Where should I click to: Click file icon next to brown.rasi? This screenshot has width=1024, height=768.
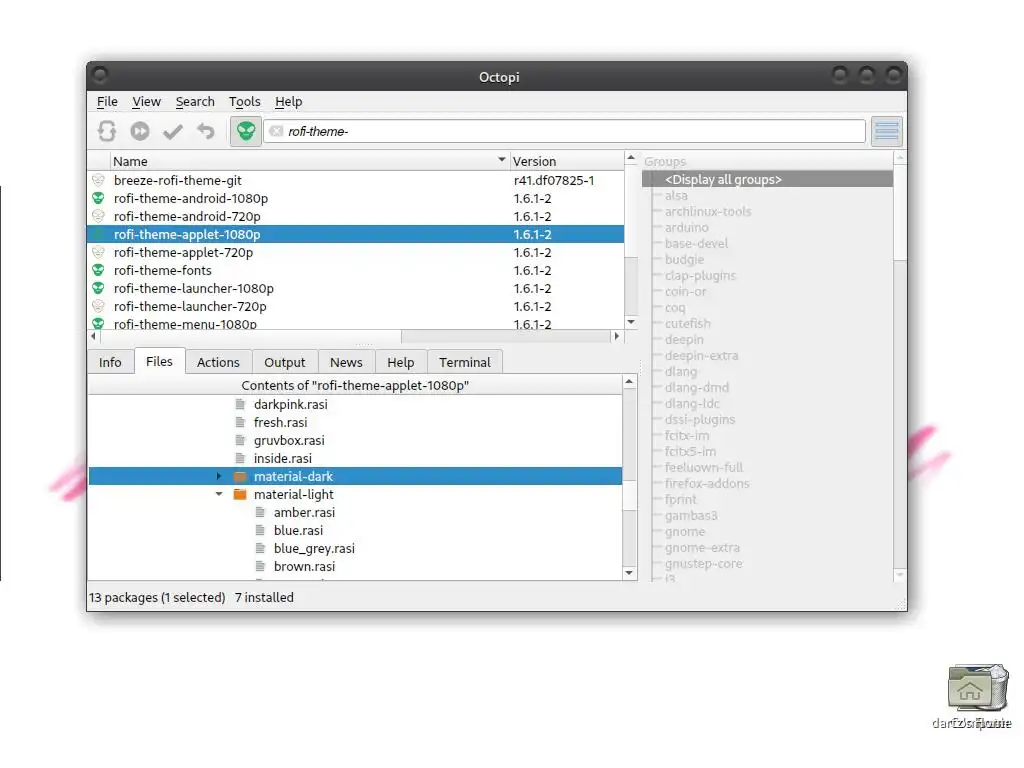261,566
